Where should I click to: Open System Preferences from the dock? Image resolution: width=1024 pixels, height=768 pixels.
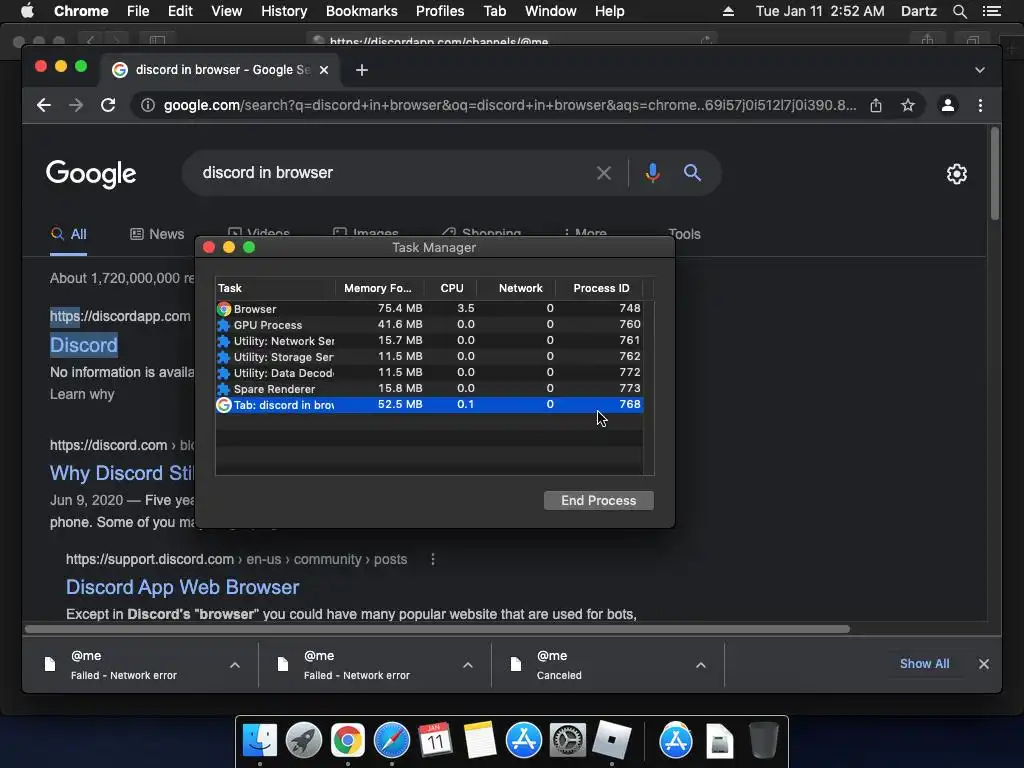[568, 741]
